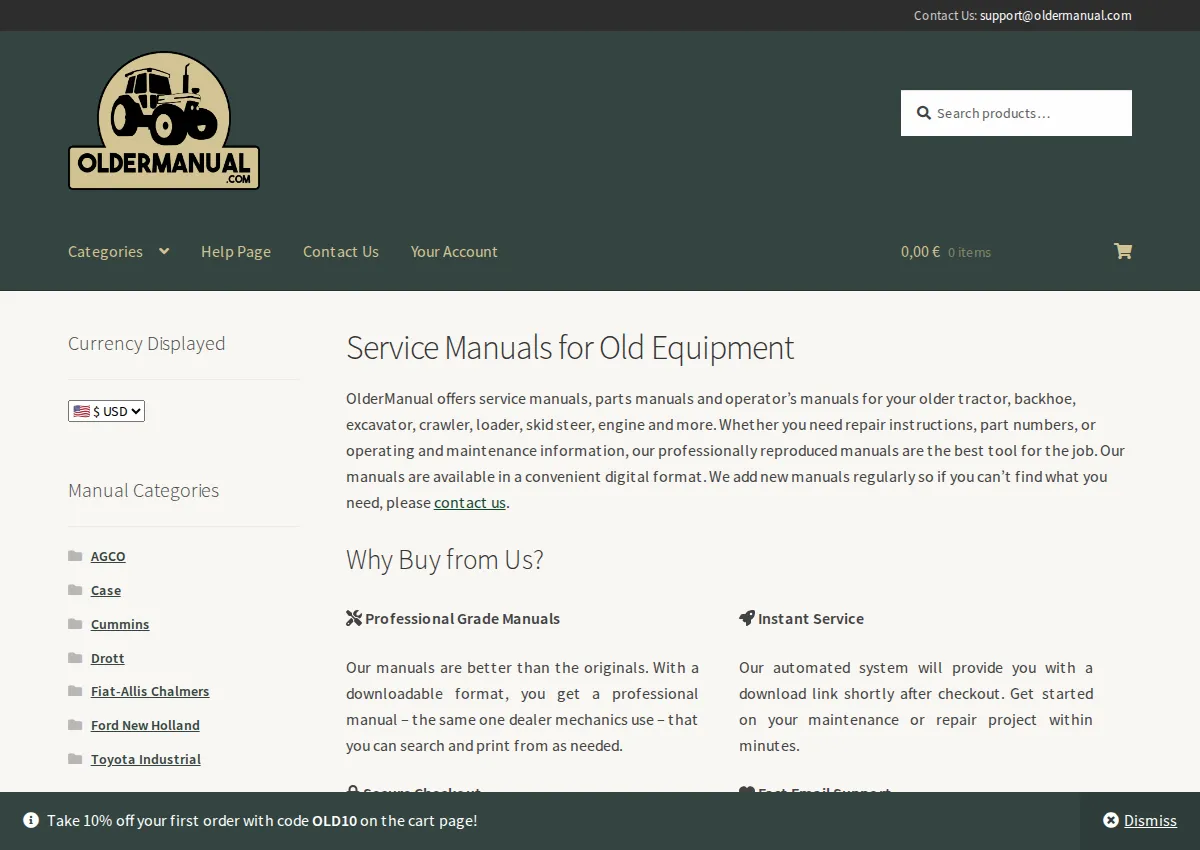Click the folder icon beside Ford New Holland
This screenshot has height=850, width=1200.
(75, 725)
